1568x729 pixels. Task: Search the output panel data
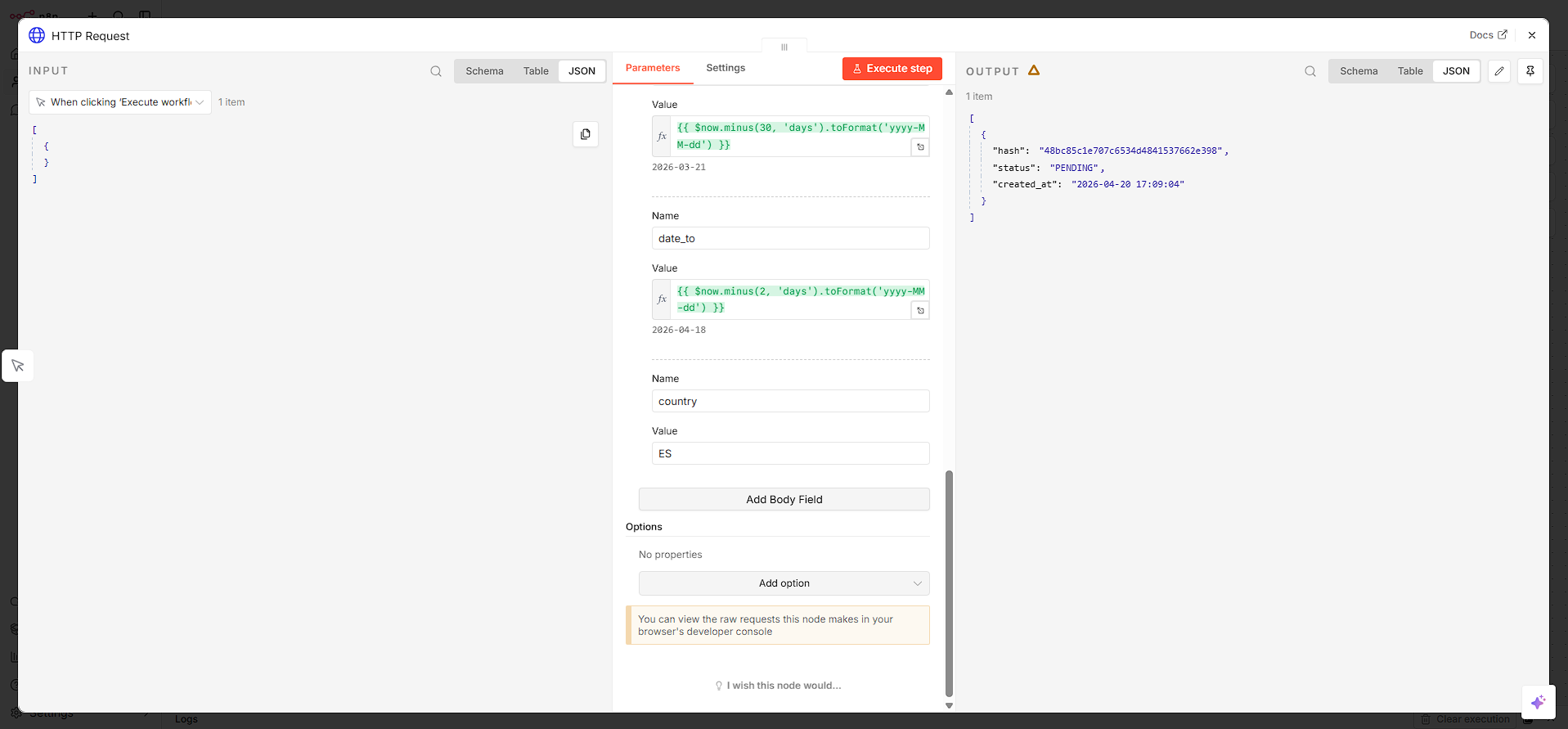(x=1310, y=71)
